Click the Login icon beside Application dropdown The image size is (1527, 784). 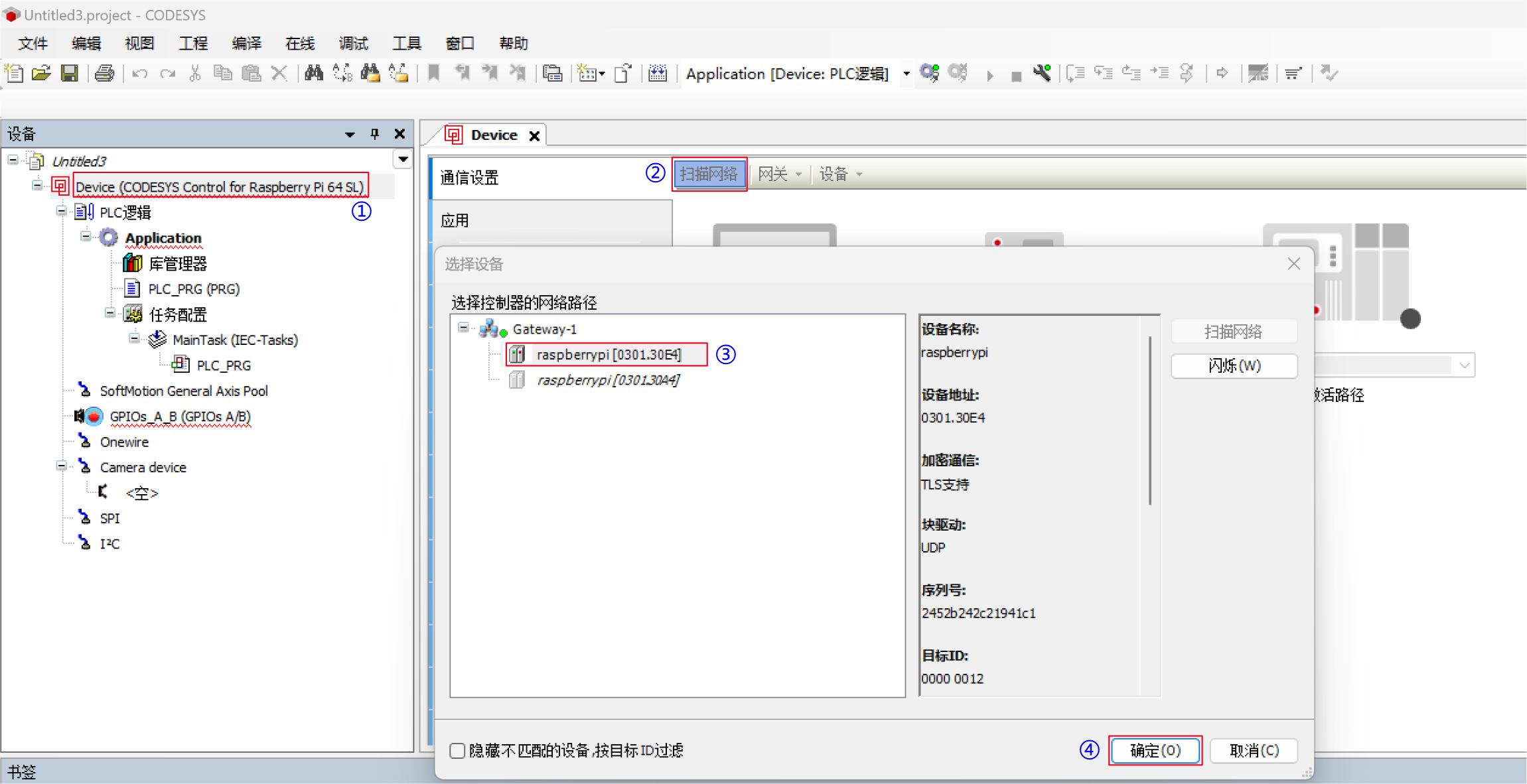929,73
